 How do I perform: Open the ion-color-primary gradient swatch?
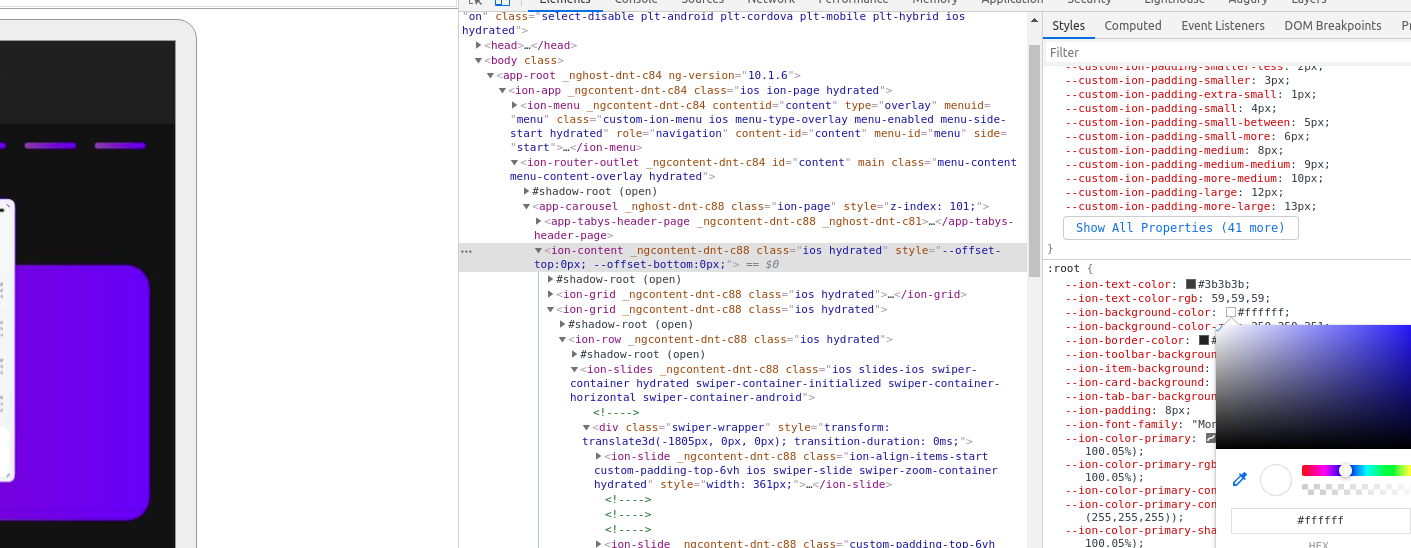(1210, 438)
